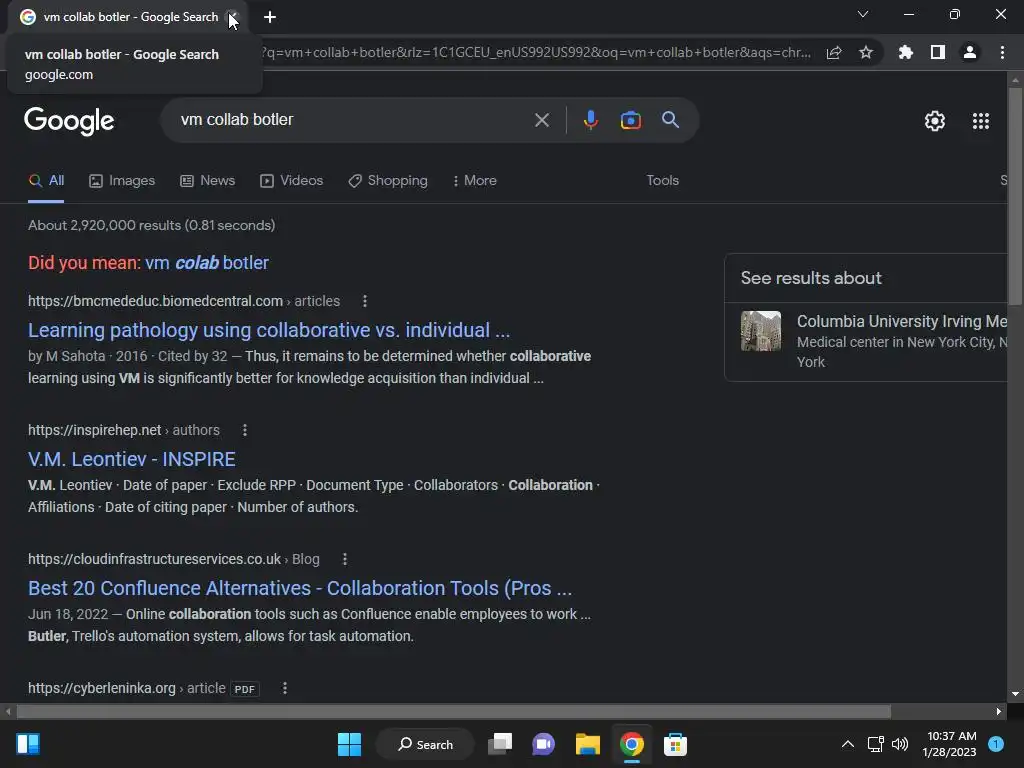Open the Chrome profile icon
This screenshot has height=768, width=1024.
point(970,52)
